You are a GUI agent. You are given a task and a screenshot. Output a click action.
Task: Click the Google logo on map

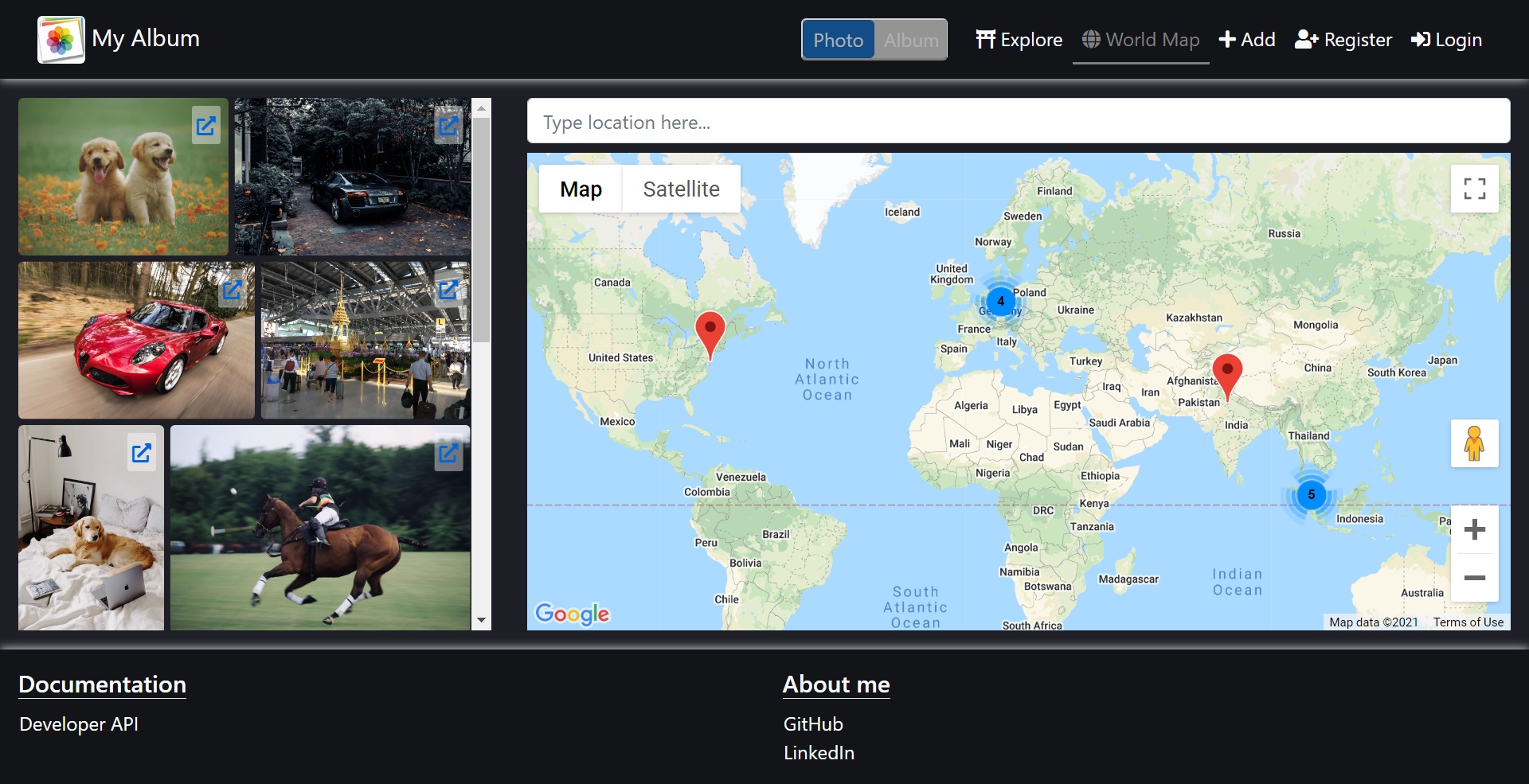click(572, 614)
